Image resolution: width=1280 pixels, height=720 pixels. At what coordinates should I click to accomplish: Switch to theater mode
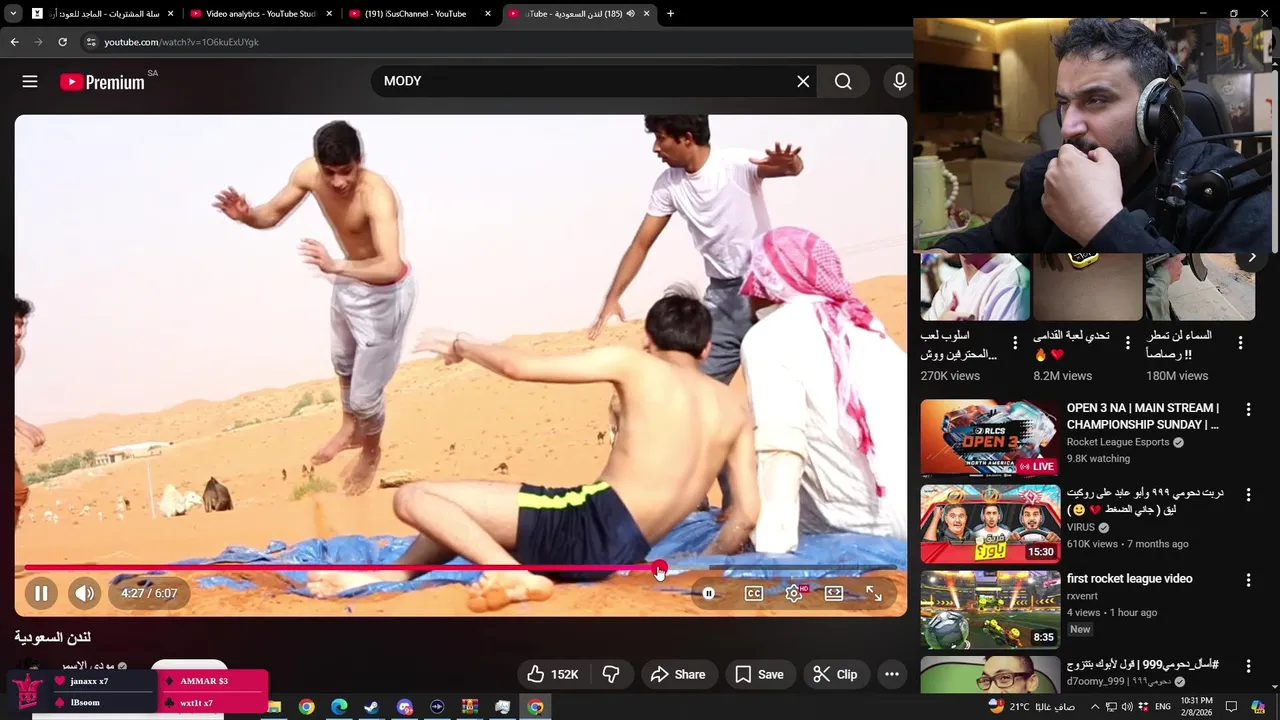pos(834,593)
